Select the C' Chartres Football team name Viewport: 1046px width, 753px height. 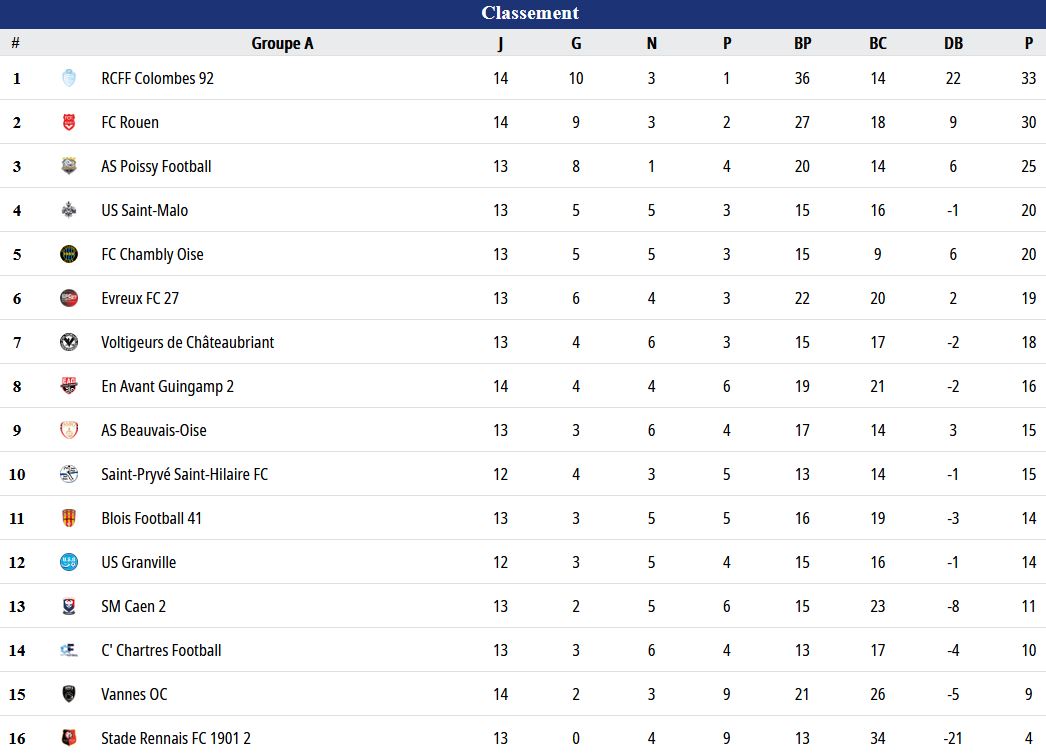point(161,650)
